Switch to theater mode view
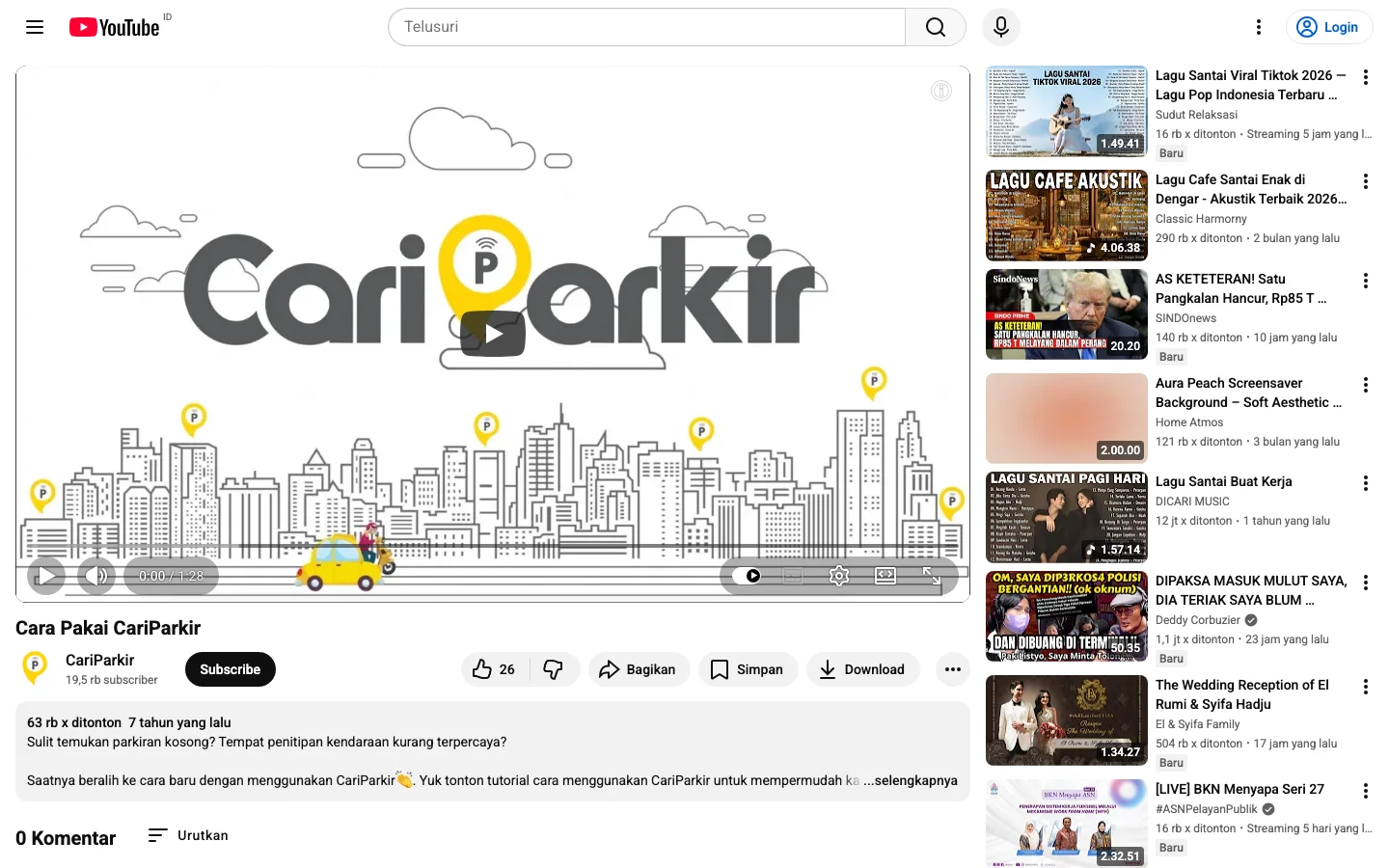This screenshot has height=868, width=1389. click(885, 576)
